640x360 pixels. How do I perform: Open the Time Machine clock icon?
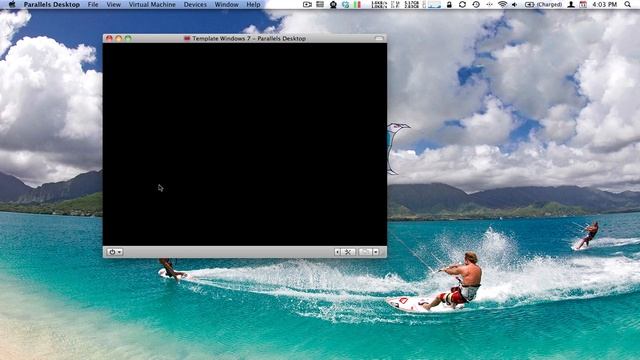pos(476,4)
